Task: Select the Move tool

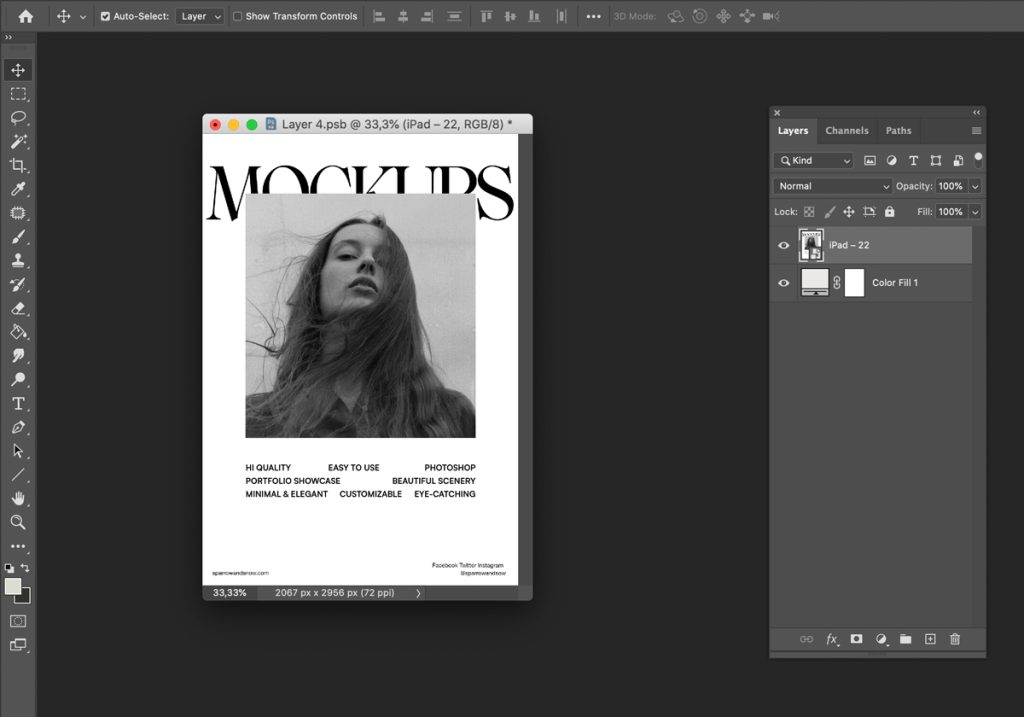Action: (x=18, y=70)
